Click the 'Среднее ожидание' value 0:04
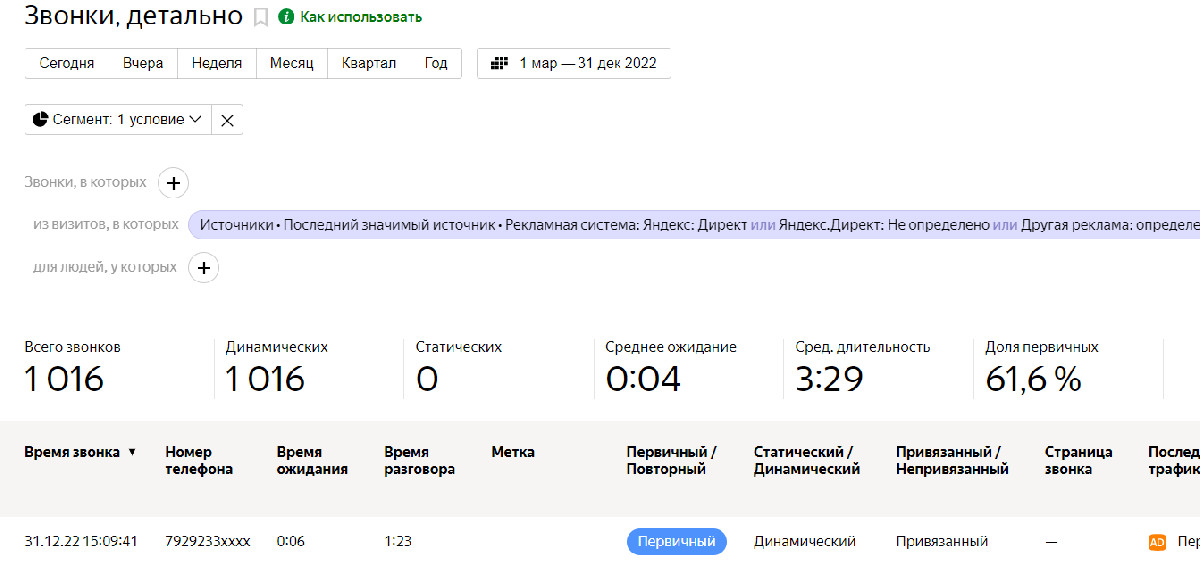 pos(643,379)
